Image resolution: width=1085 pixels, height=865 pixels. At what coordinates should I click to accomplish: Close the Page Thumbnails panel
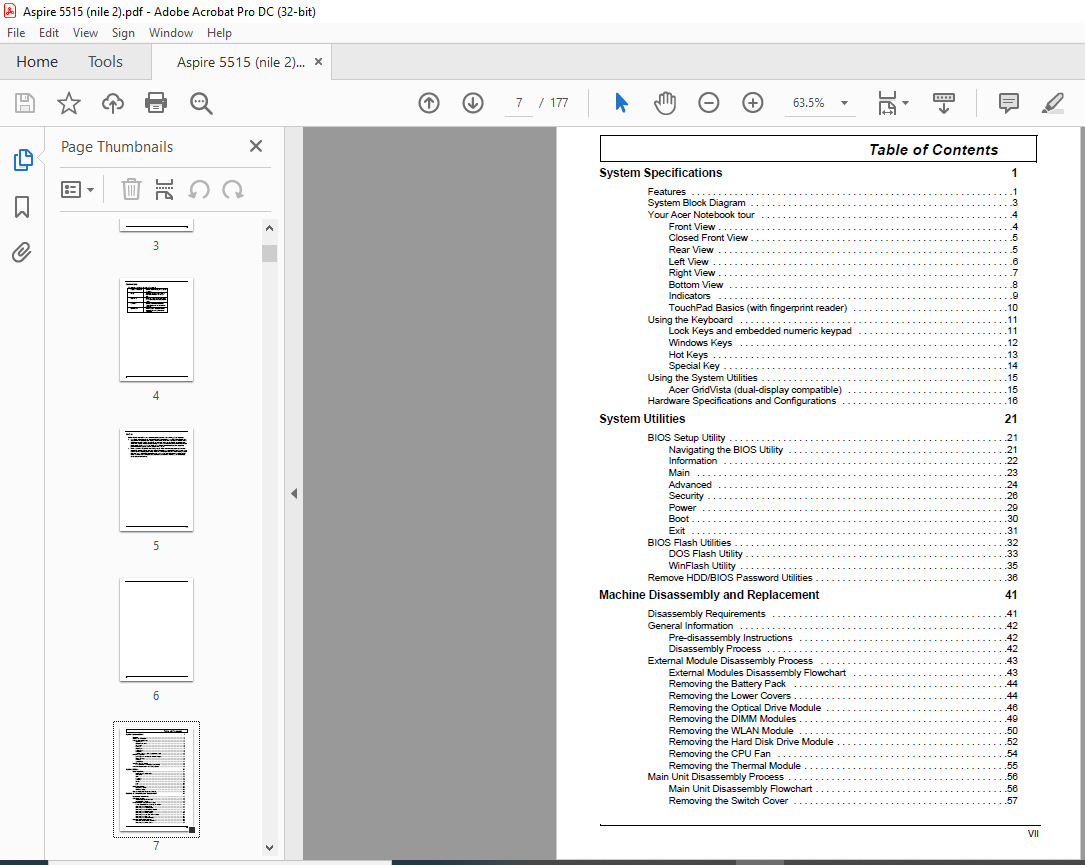[x=256, y=146]
